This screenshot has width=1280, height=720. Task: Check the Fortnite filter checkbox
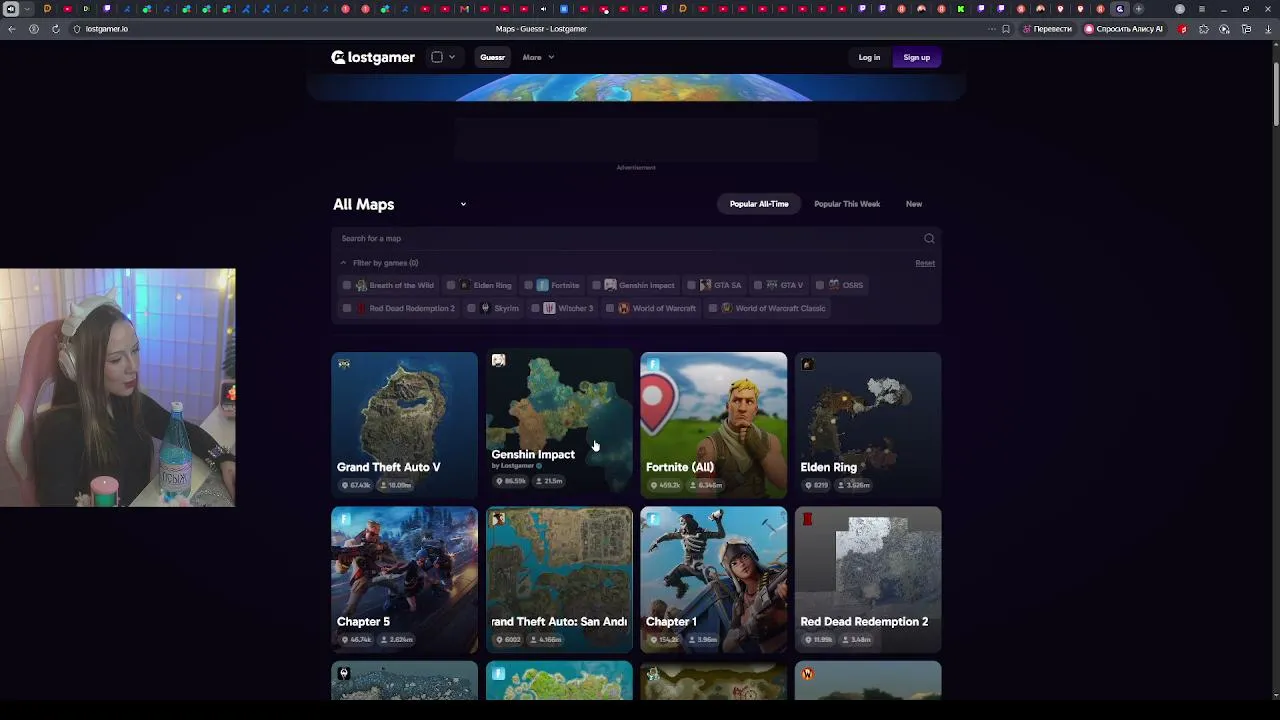[x=528, y=285]
